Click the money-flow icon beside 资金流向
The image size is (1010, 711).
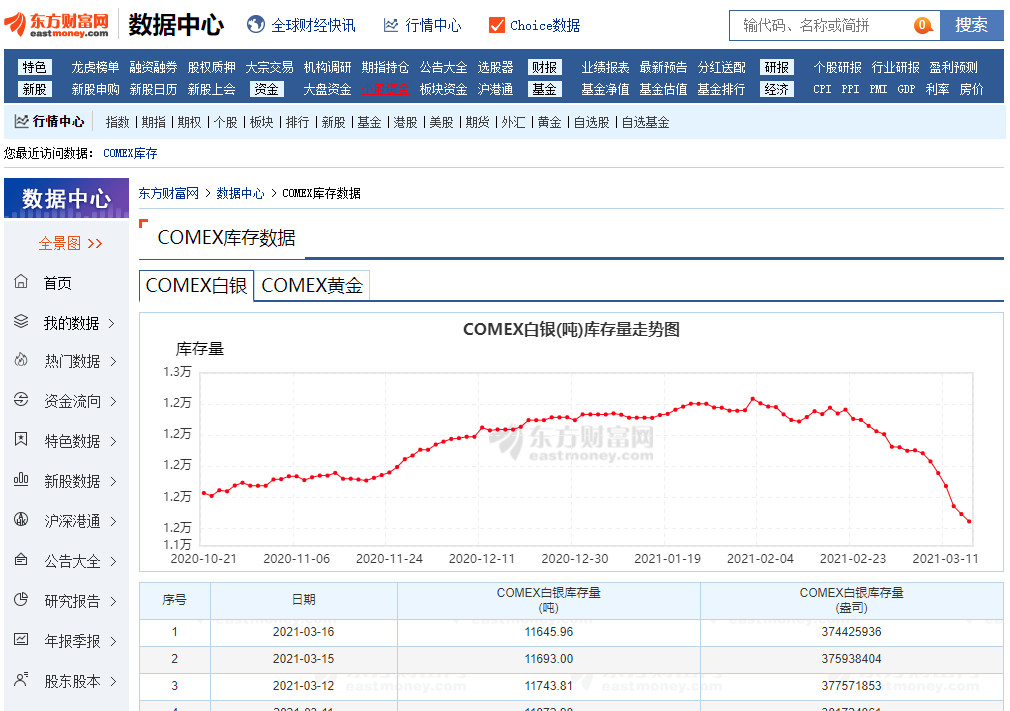[x=21, y=400]
